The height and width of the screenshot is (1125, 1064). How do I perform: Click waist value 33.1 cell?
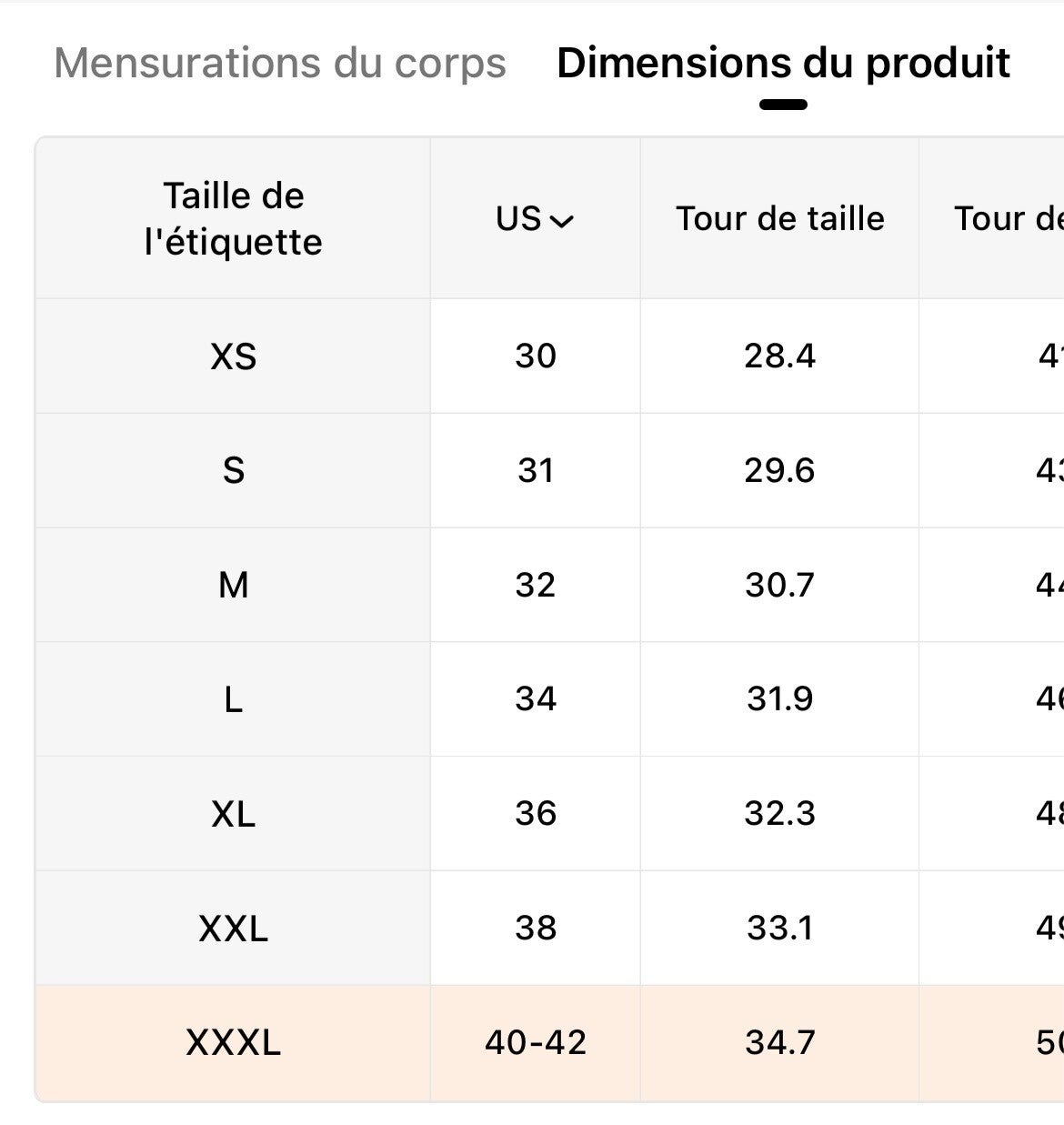coord(779,929)
